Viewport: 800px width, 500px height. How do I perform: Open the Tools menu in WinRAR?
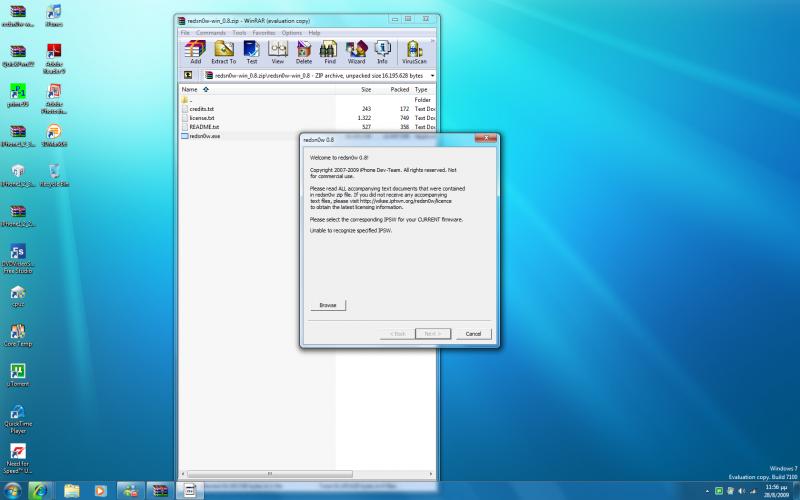pyautogui.click(x=239, y=33)
